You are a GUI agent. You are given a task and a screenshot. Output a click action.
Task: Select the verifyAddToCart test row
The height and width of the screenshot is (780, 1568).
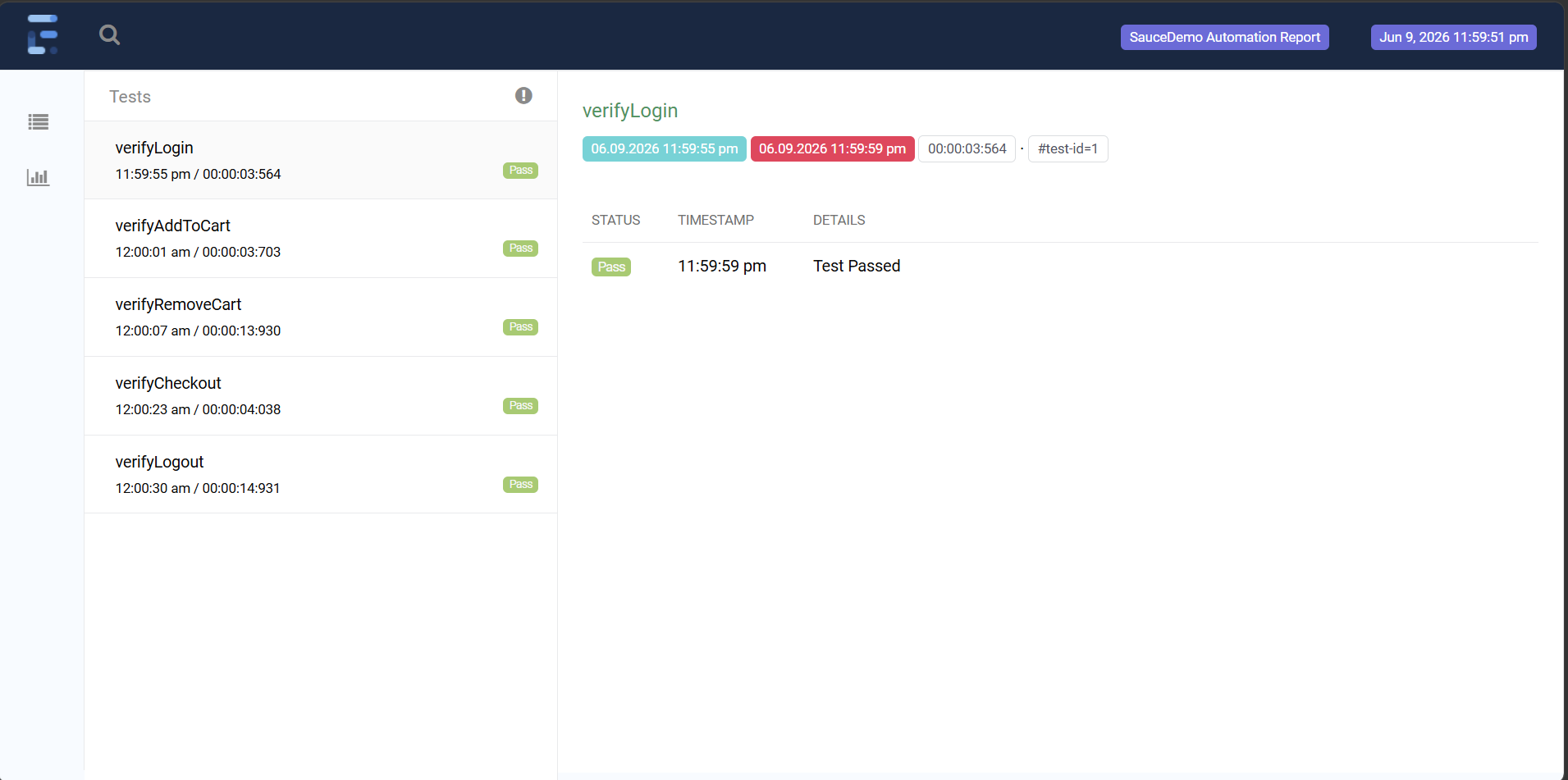(x=321, y=239)
